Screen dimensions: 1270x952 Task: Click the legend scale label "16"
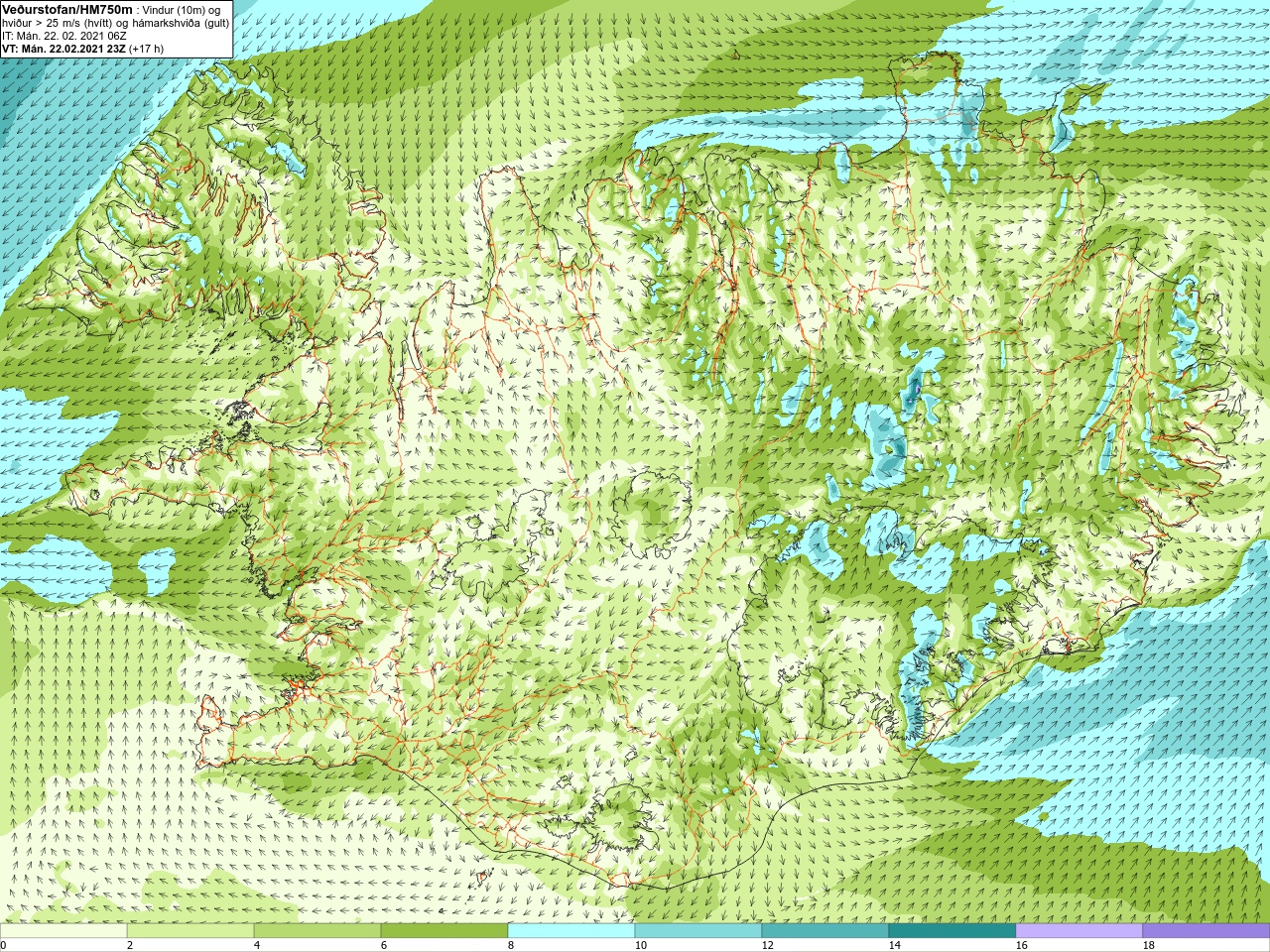click(x=1022, y=945)
